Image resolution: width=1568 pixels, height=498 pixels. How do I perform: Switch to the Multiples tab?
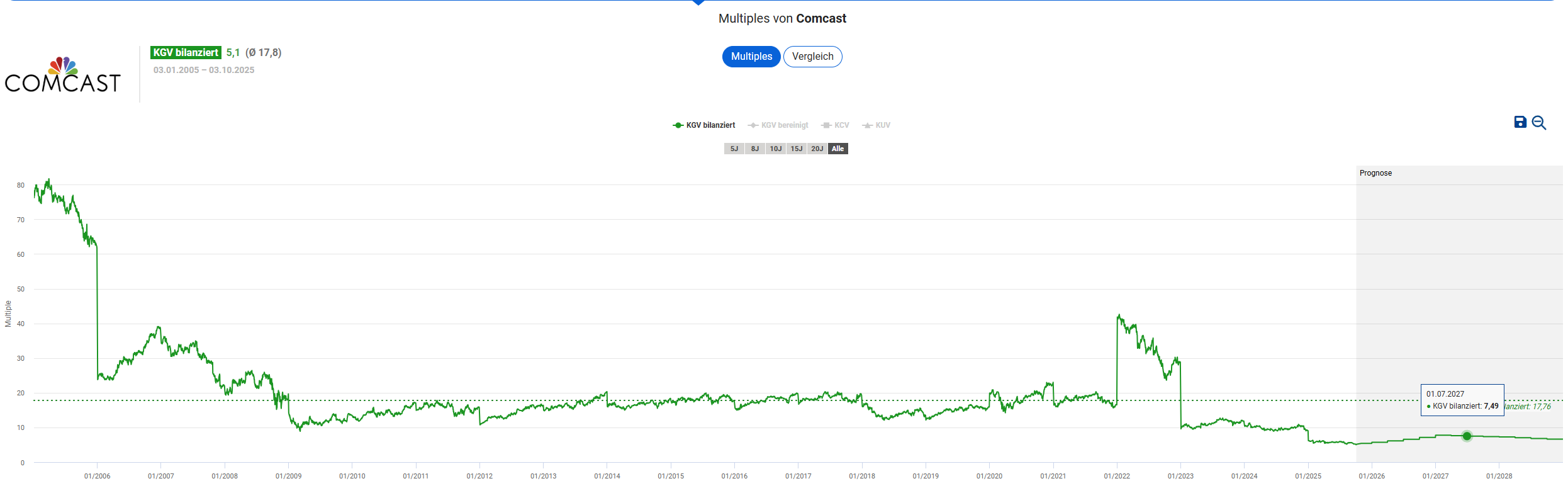click(x=751, y=57)
